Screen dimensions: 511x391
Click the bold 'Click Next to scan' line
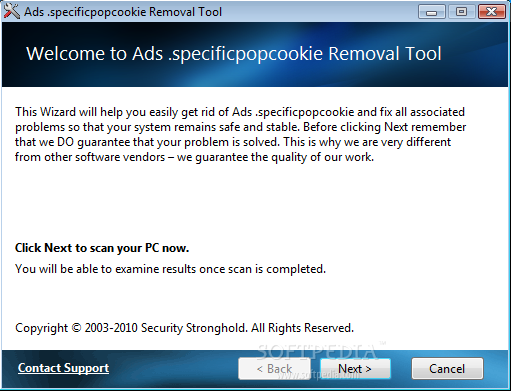point(102,248)
